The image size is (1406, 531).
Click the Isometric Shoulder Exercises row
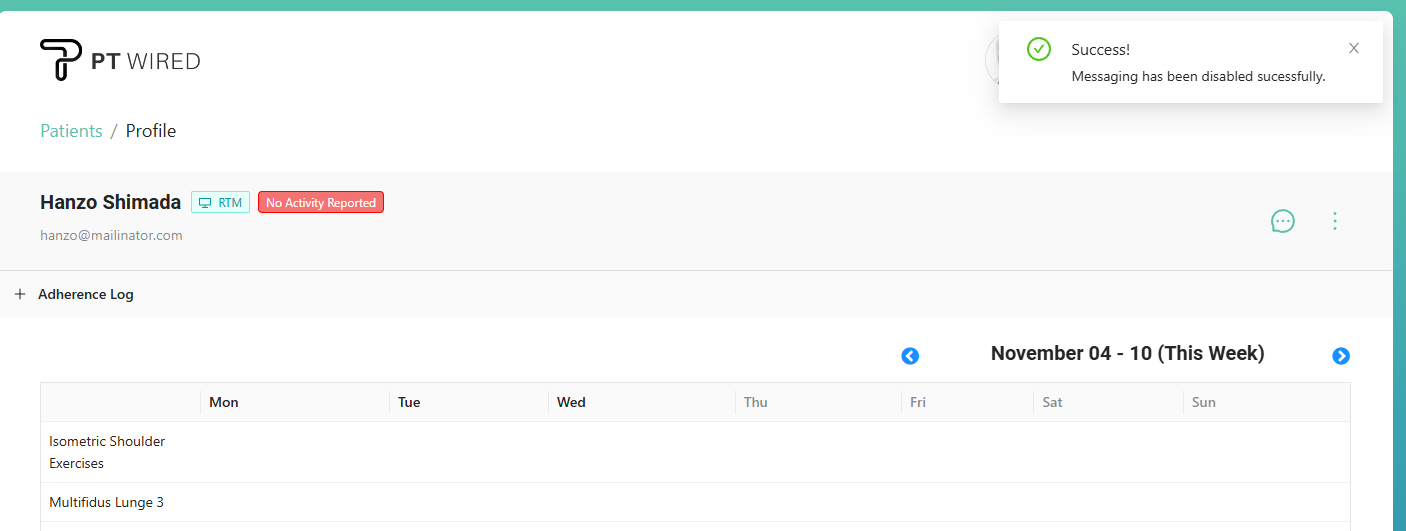coord(107,452)
